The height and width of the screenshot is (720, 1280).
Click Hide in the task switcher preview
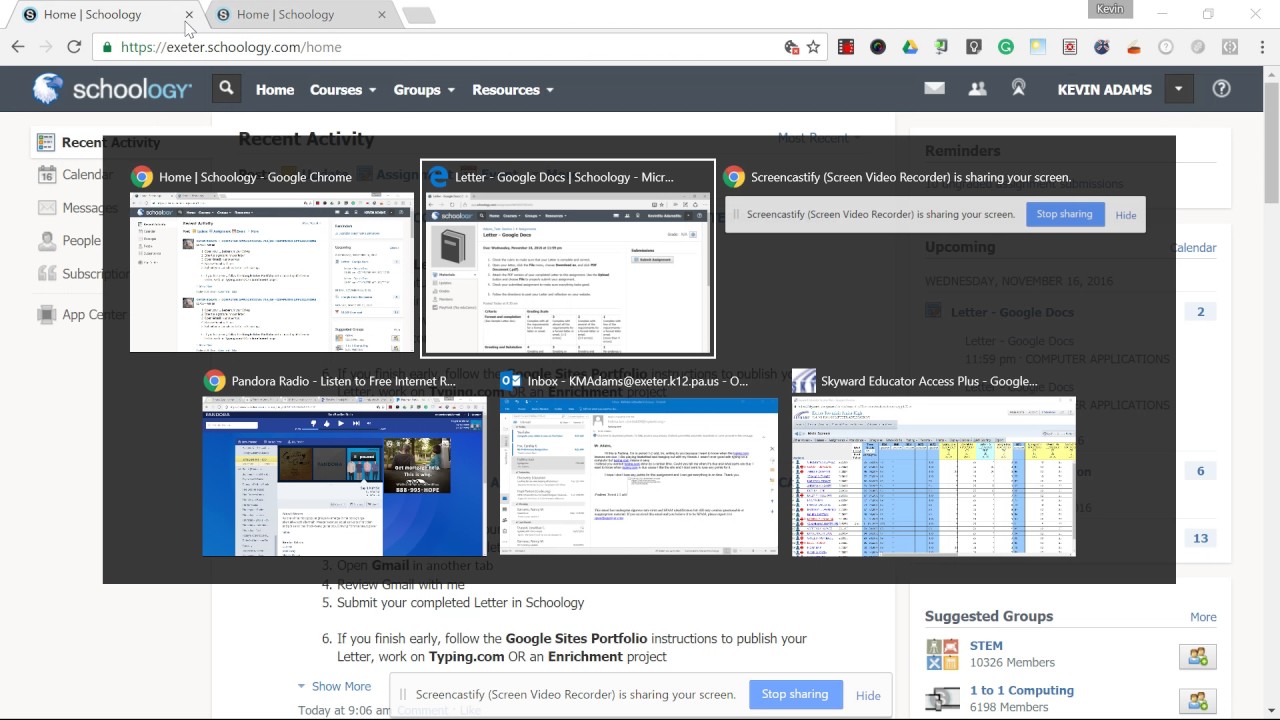coord(1126,215)
